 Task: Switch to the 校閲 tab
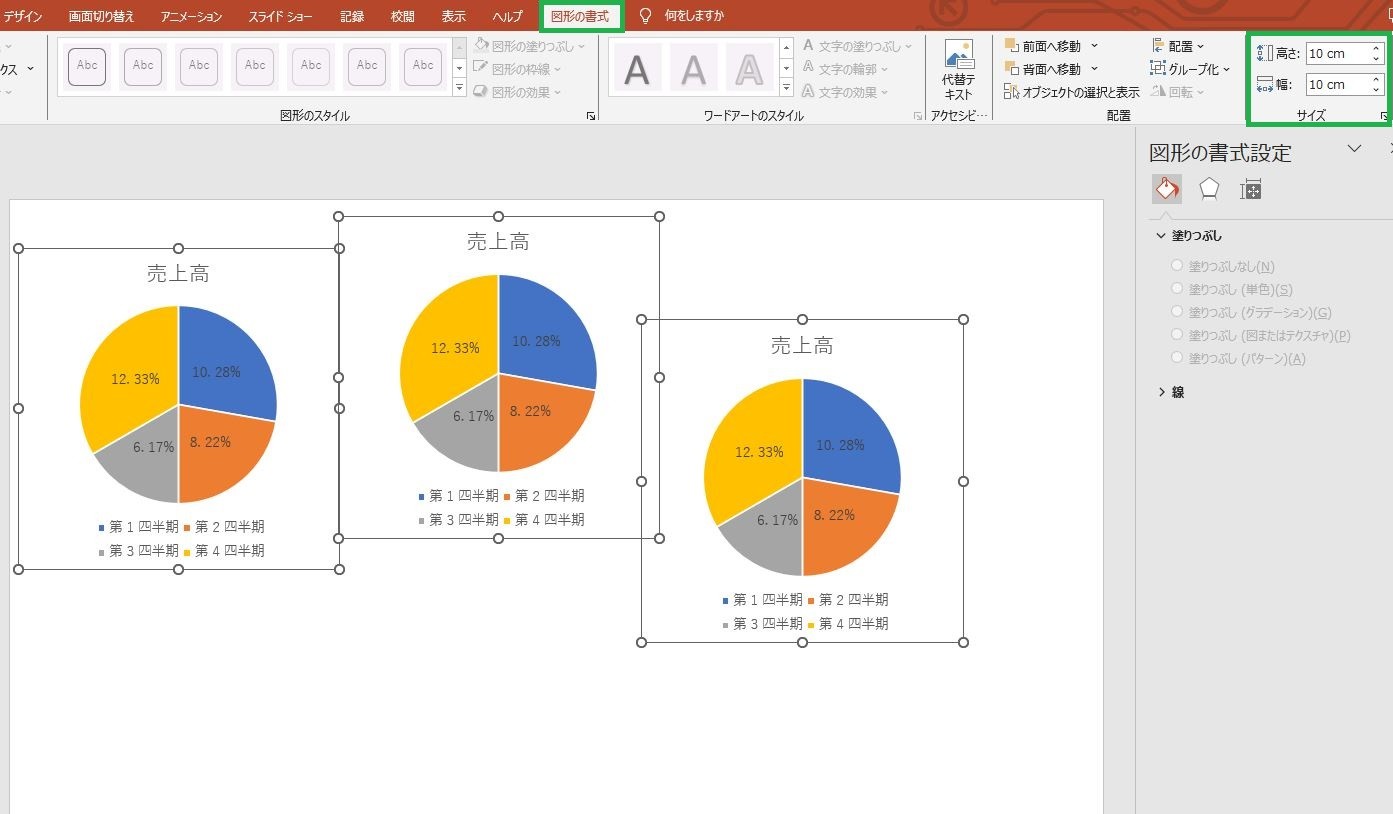403,16
